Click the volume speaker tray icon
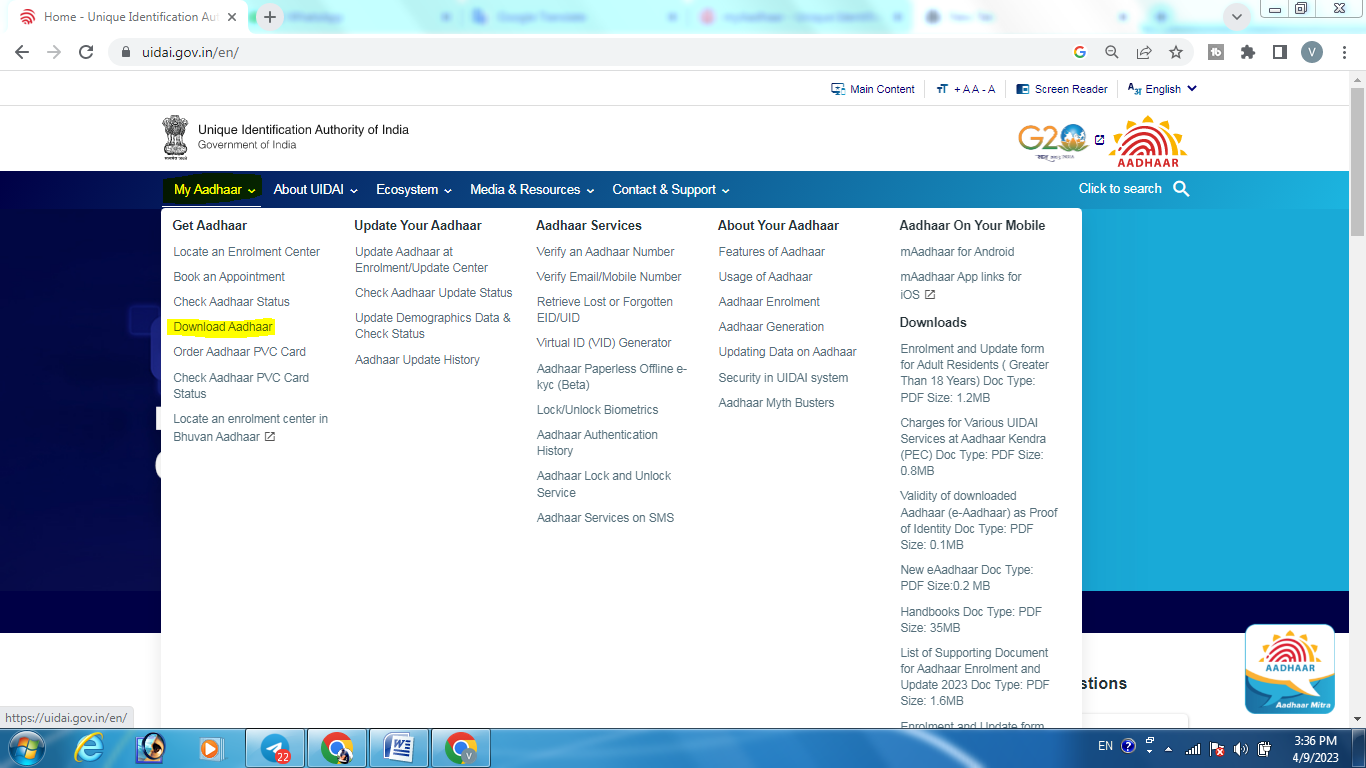Screen dimensions: 1366x768 point(1241,748)
